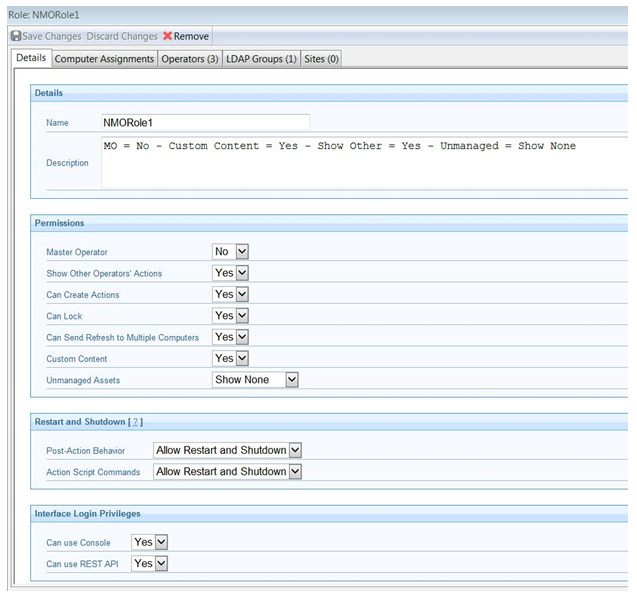Open the Unmanaged Assets Show None dropdown
The image size is (637, 604).
click(x=256, y=380)
